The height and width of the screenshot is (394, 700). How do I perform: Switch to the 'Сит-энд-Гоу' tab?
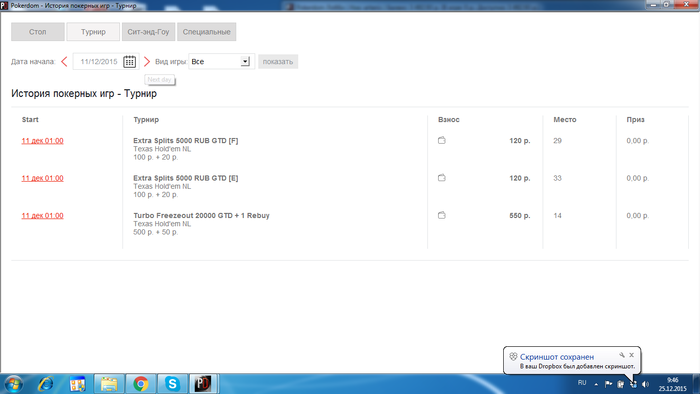click(x=148, y=32)
